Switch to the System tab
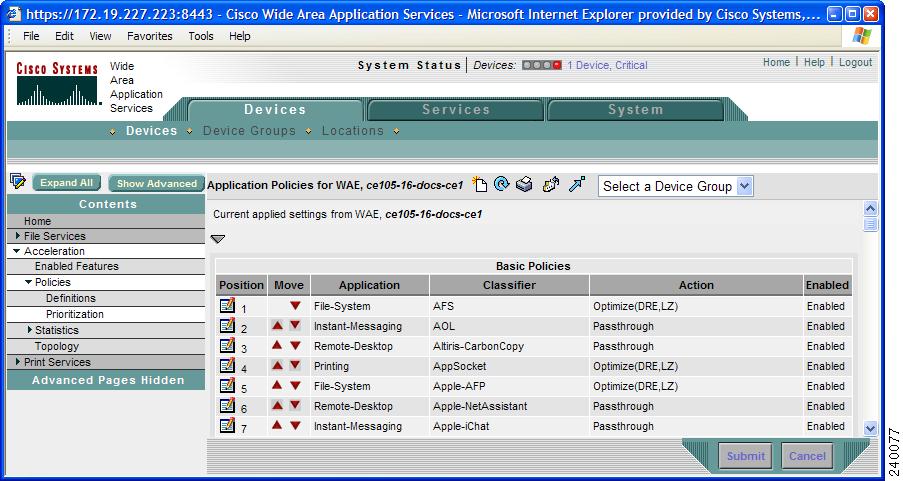 [x=635, y=109]
